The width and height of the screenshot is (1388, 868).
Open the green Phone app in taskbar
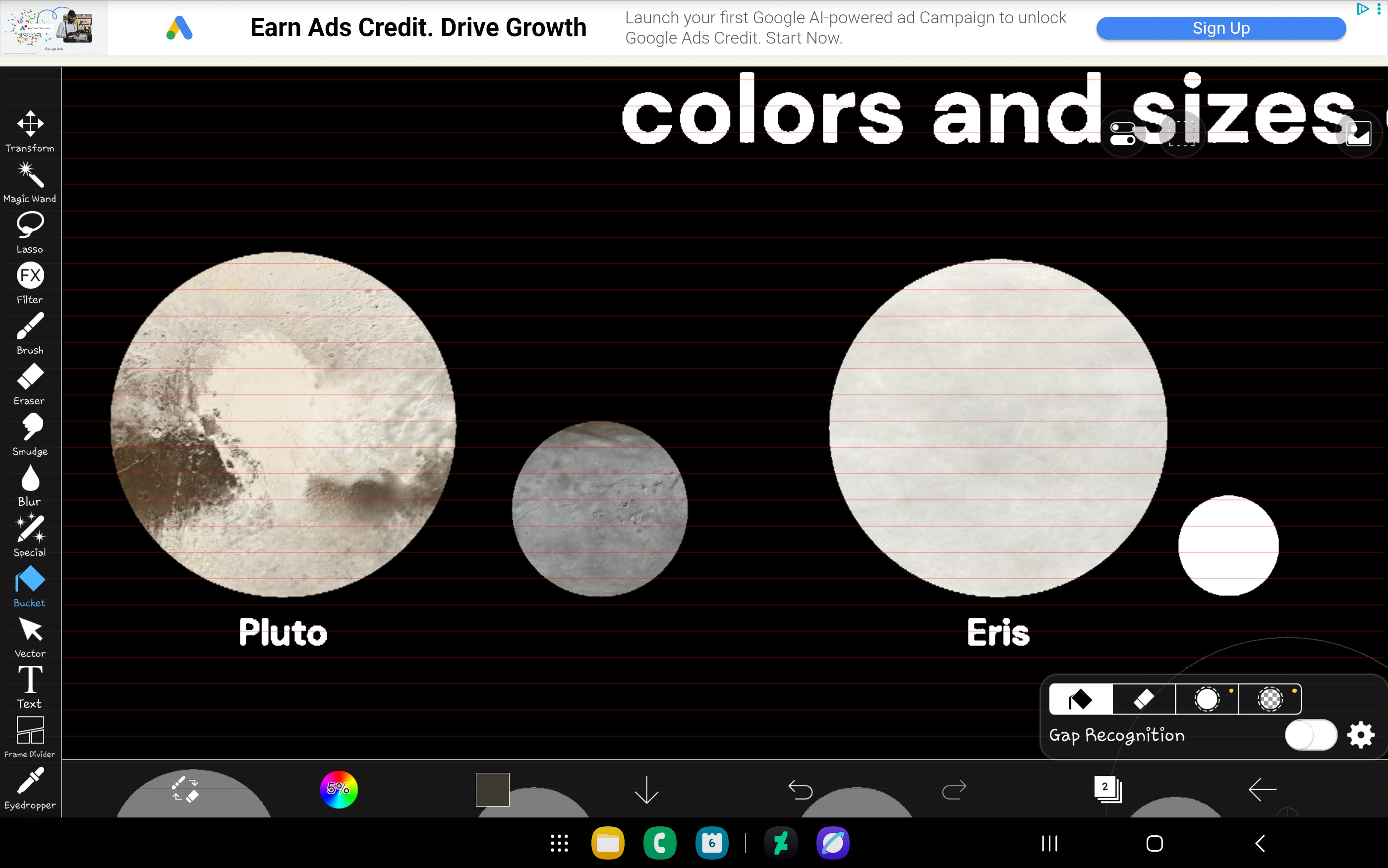point(660,843)
